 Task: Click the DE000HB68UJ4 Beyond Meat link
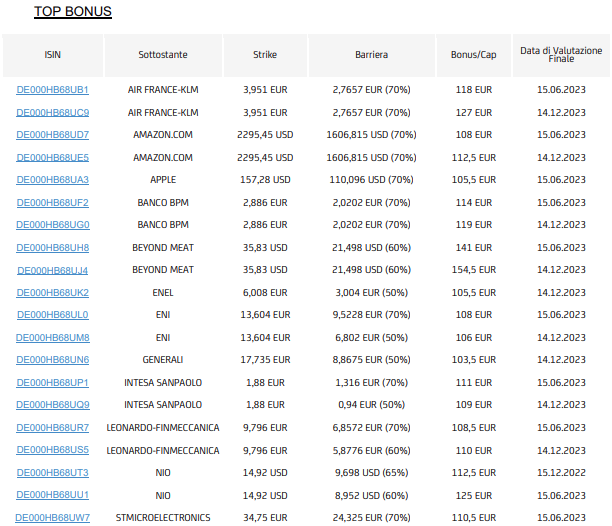[x=53, y=270]
